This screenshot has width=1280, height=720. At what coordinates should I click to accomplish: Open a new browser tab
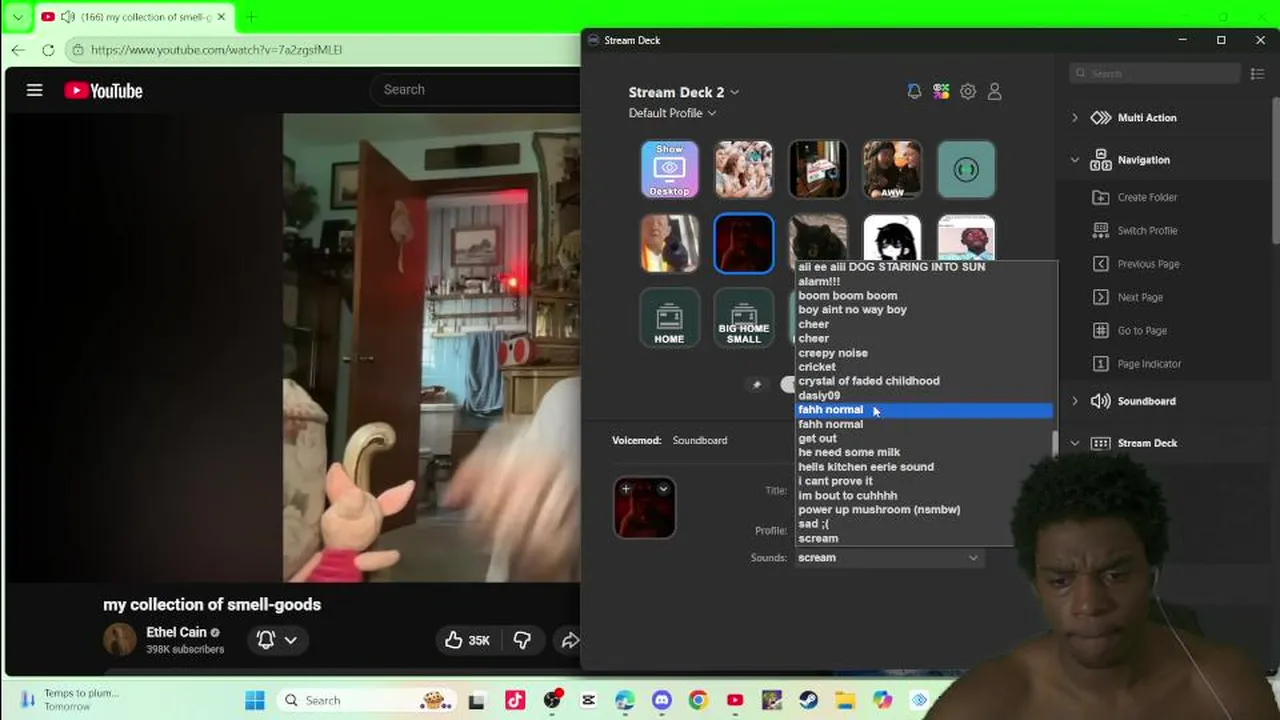pyautogui.click(x=251, y=17)
